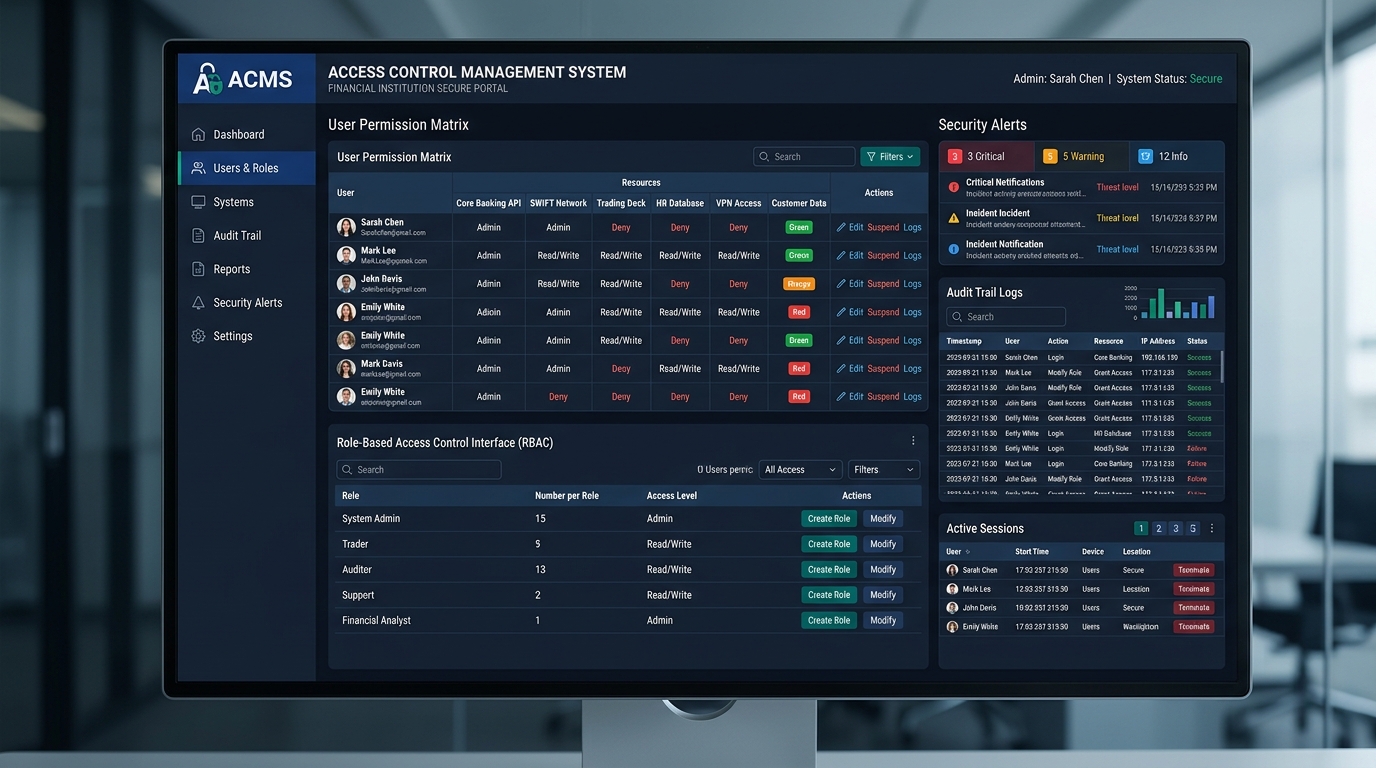Click Create Role for System Admin
This screenshot has height=768, width=1376.
pyautogui.click(x=829, y=519)
